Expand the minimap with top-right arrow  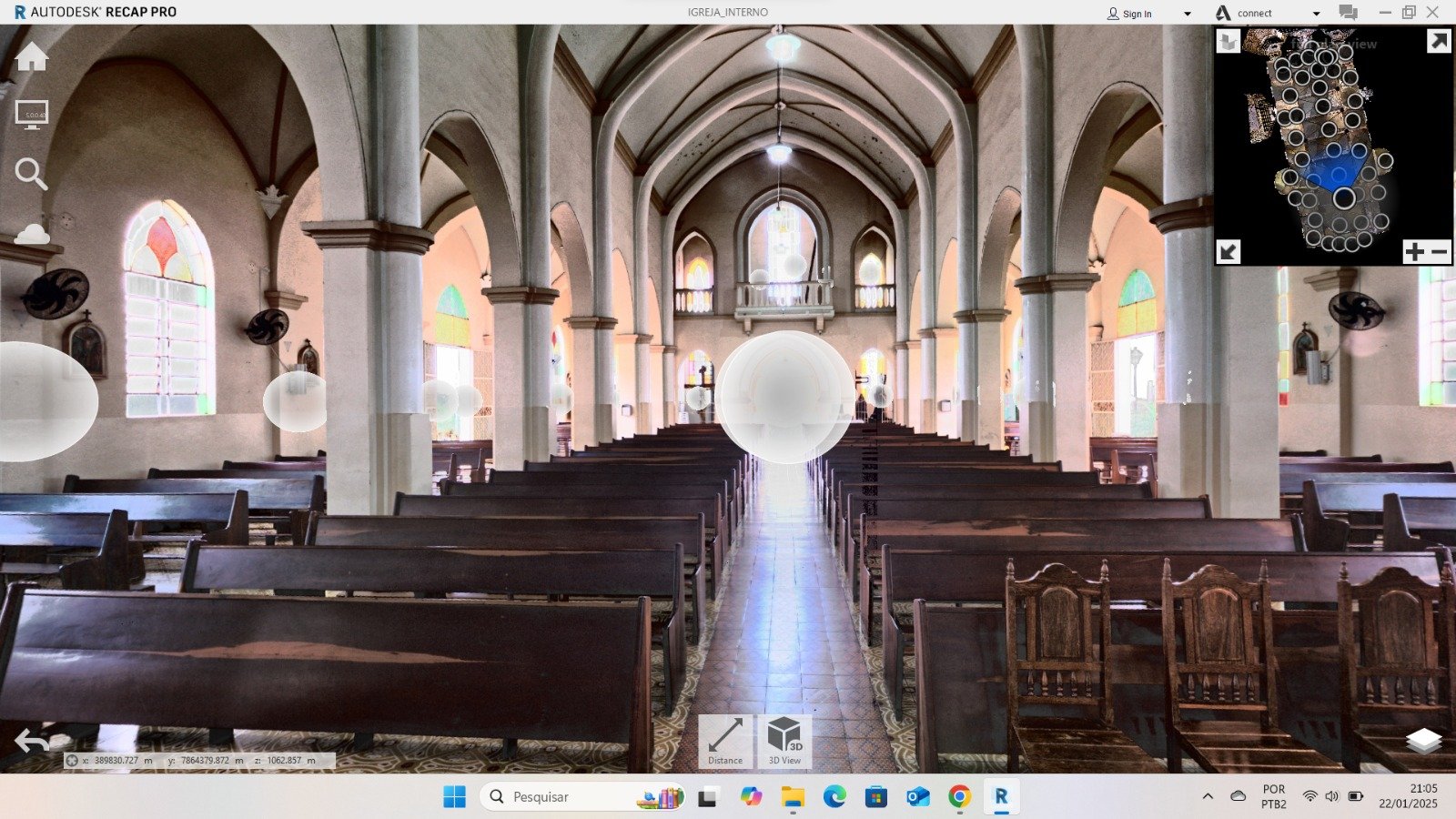coord(1438,42)
